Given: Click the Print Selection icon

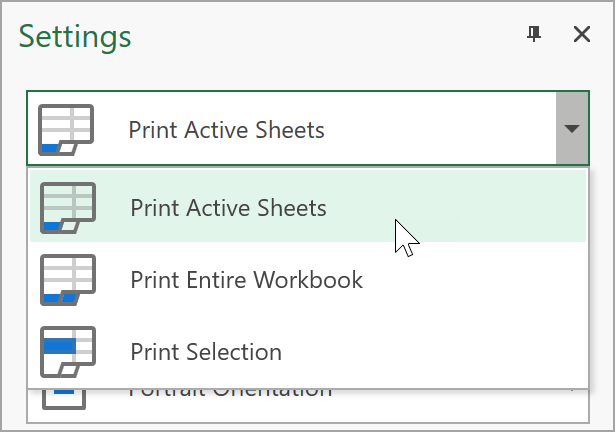Looking at the screenshot, I should tap(67, 351).
